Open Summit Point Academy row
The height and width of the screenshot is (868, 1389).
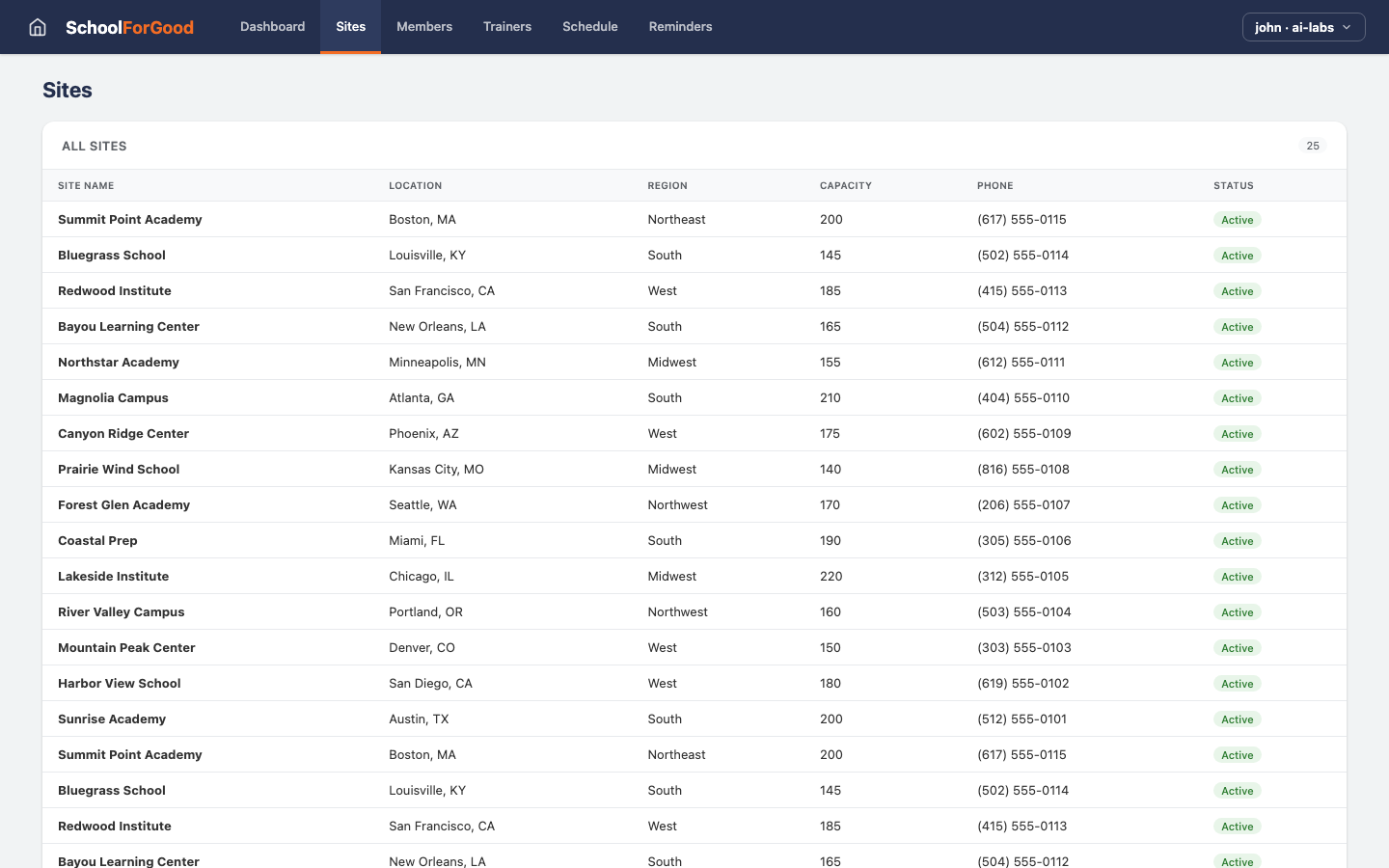[130, 219]
